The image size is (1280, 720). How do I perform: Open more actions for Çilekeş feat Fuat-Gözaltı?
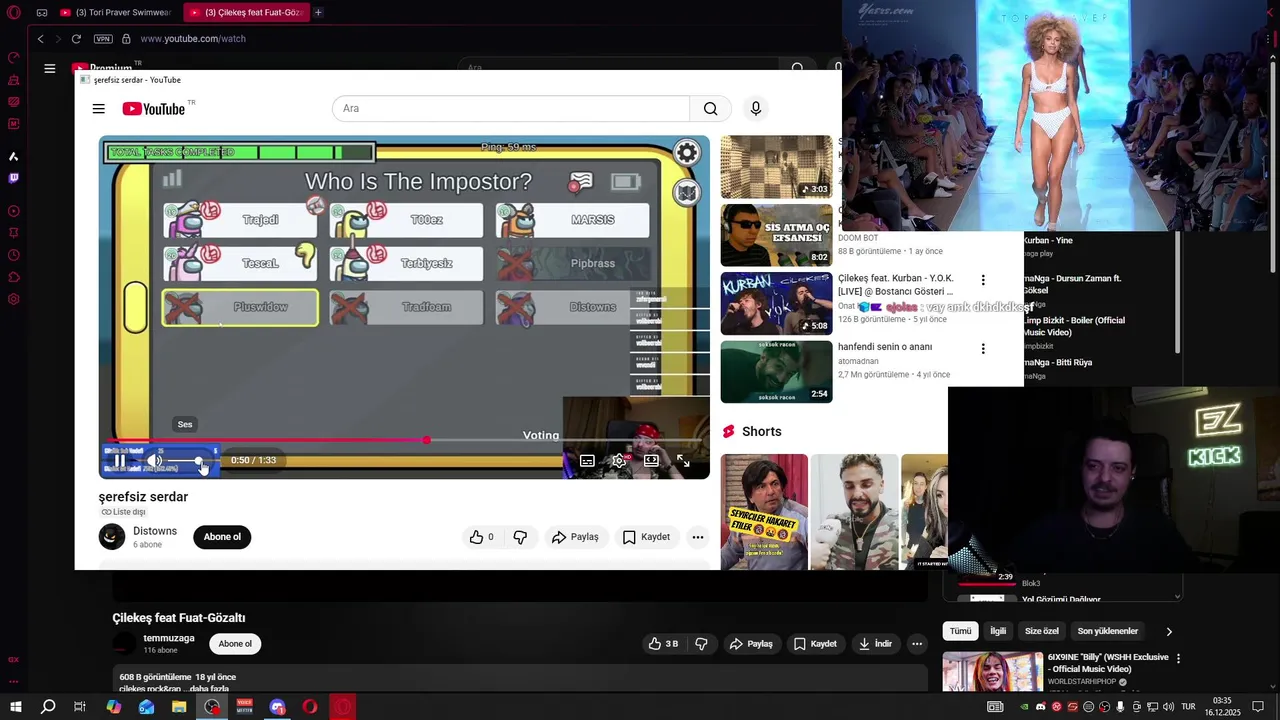[x=917, y=644]
